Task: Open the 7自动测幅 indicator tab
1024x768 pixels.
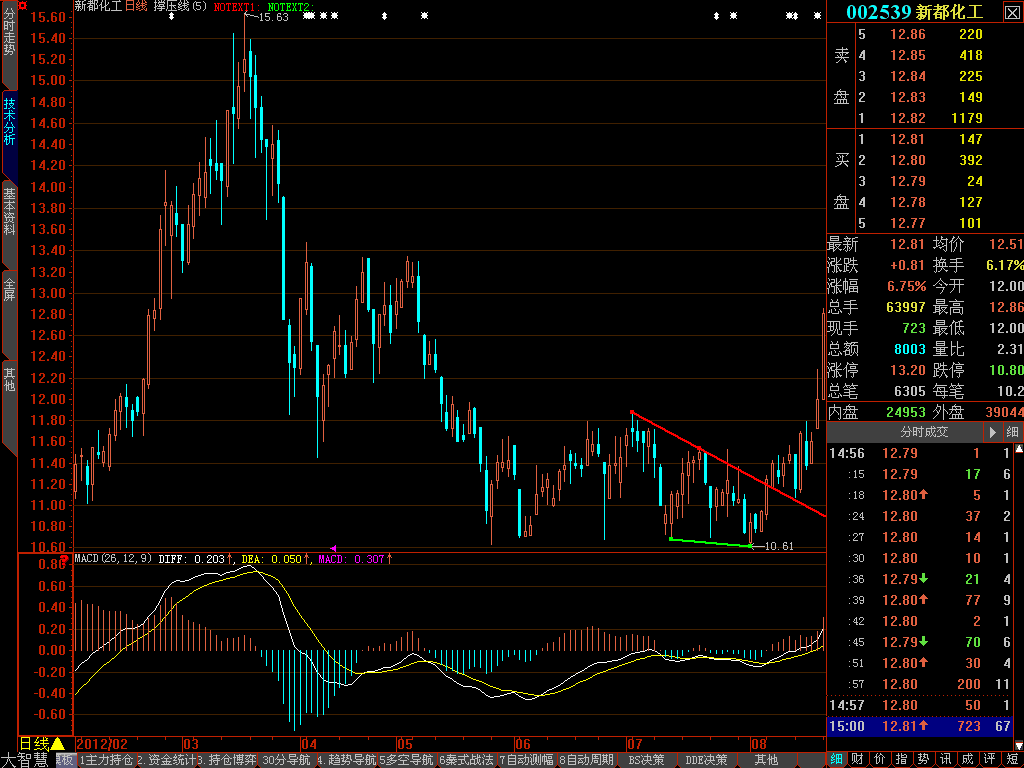Action: coord(526,760)
